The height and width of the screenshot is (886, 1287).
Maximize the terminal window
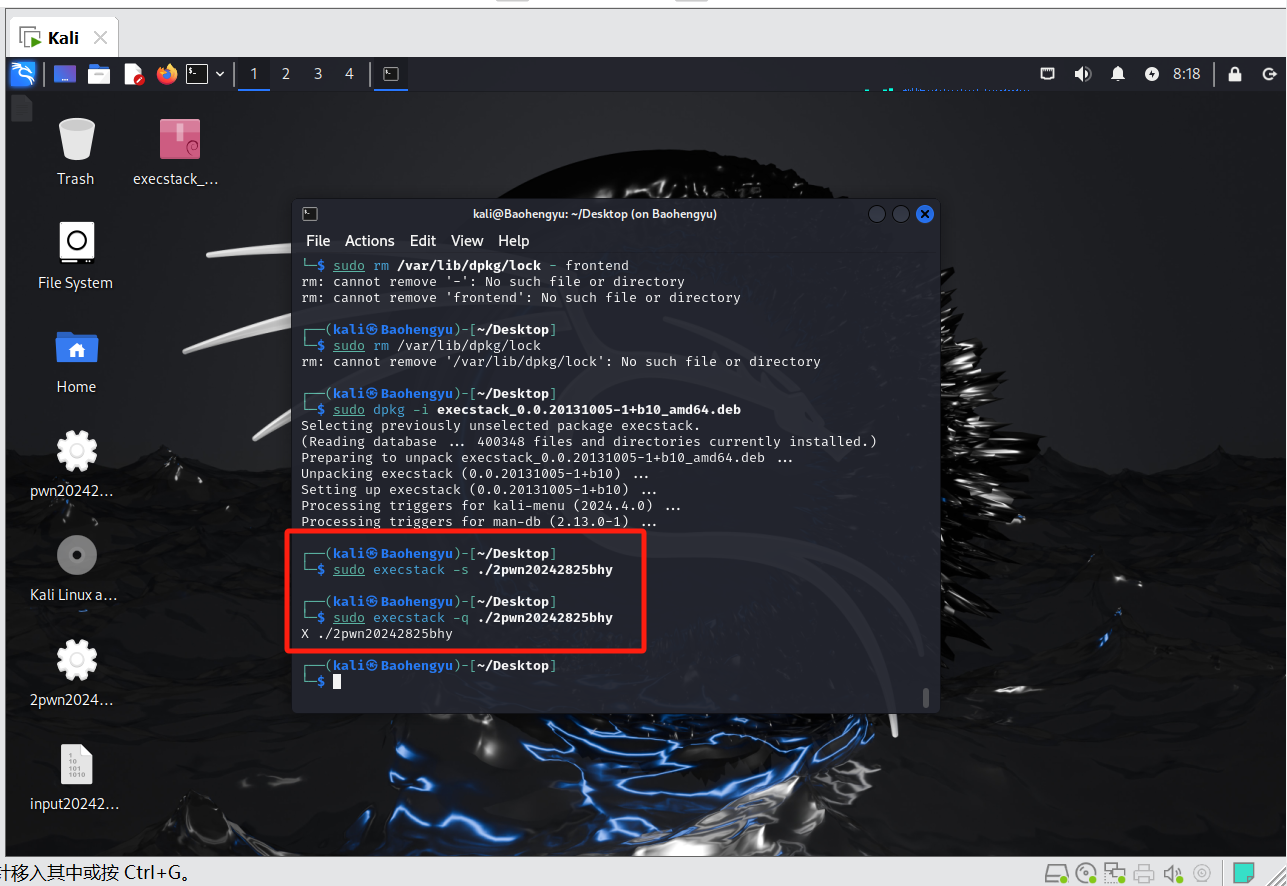point(901,214)
